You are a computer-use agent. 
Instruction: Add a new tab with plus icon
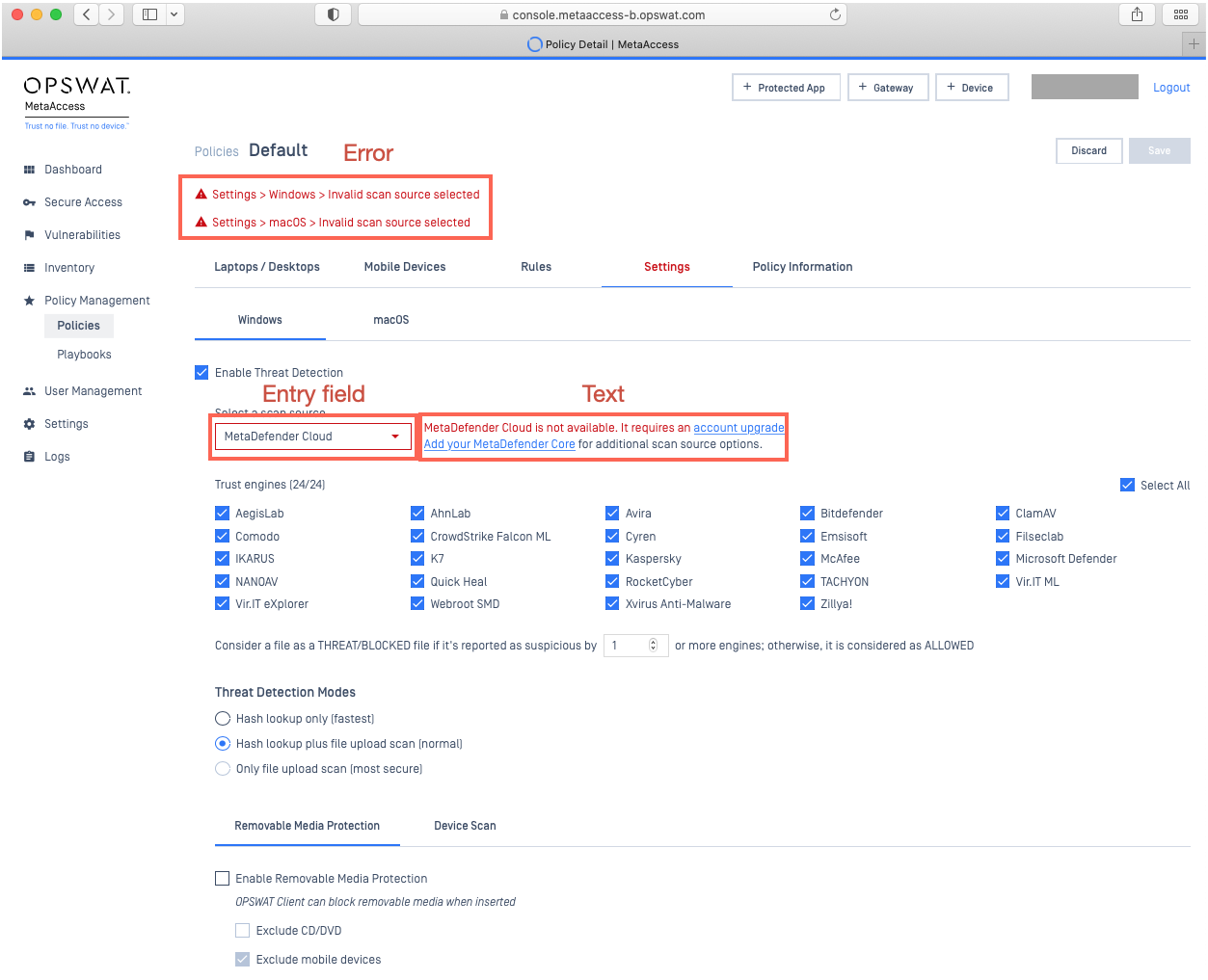(x=1194, y=44)
